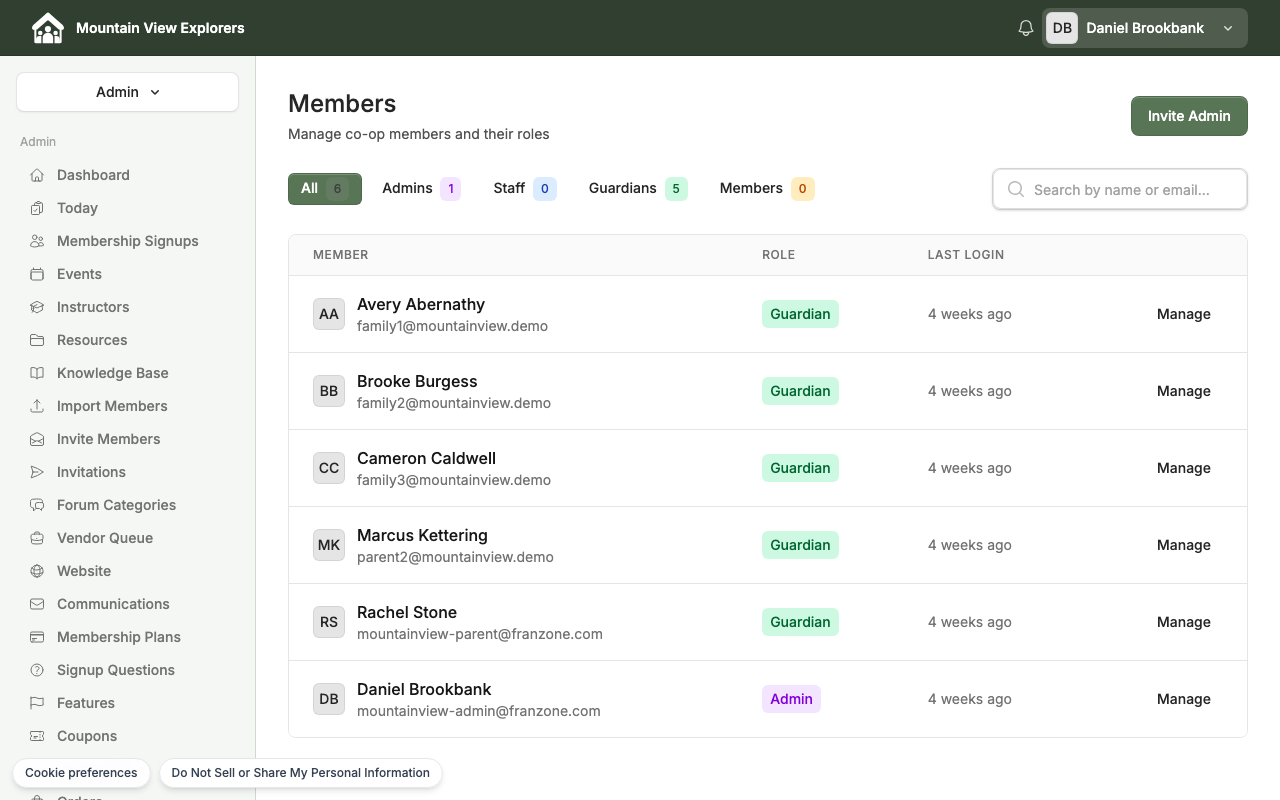Click the Forum Categories chat icon
Image resolution: width=1280 pixels, height=800 pixels.
37,505
